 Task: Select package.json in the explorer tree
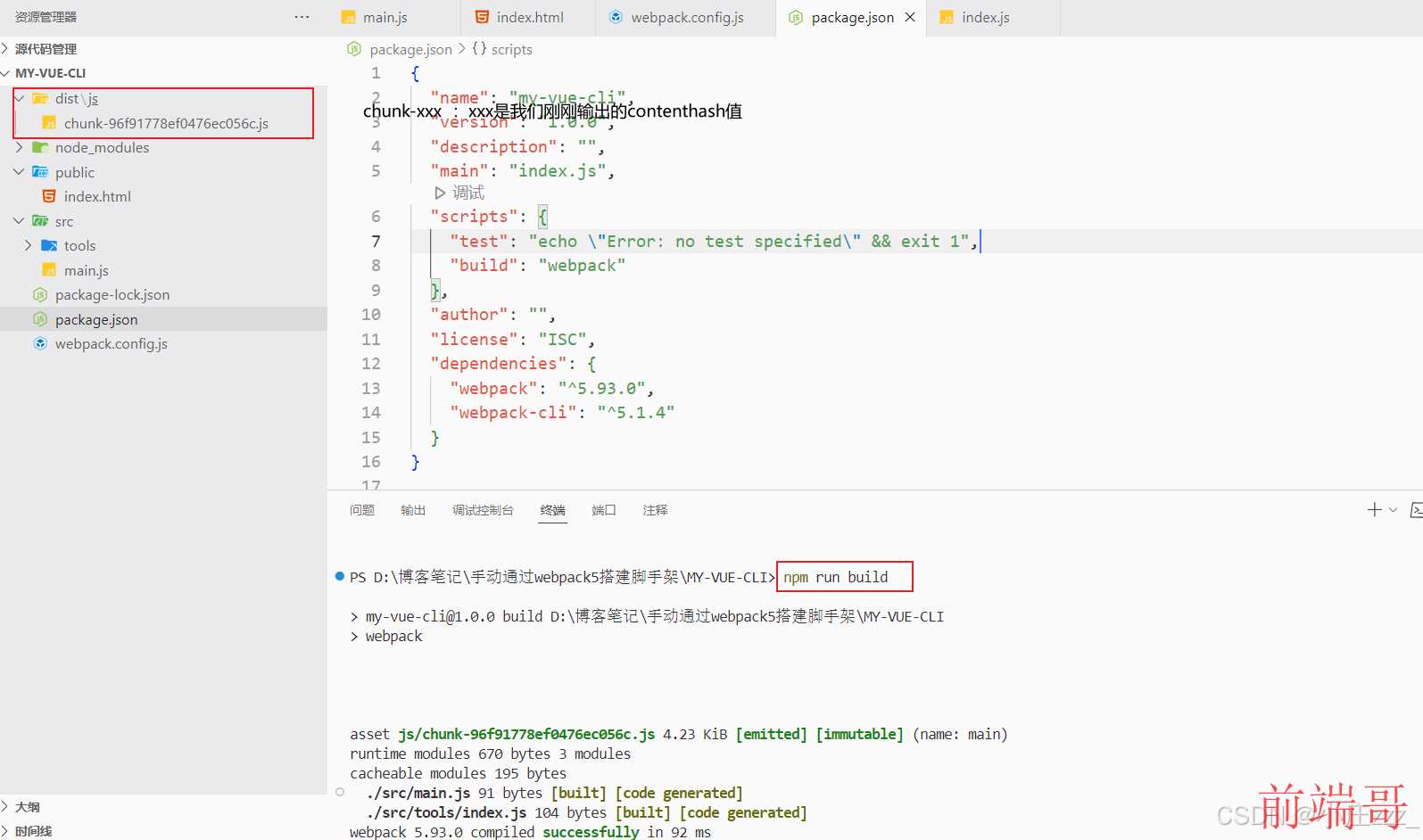(163, 319)
